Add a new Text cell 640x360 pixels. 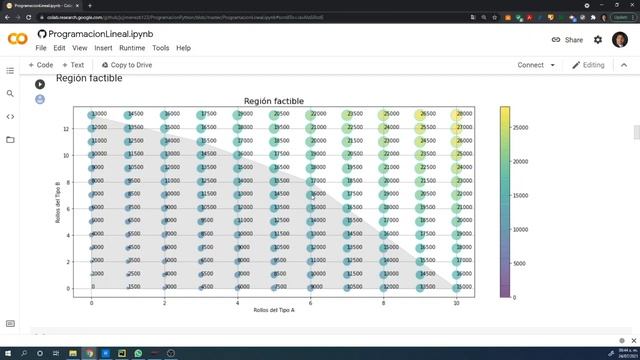point(73,65)
